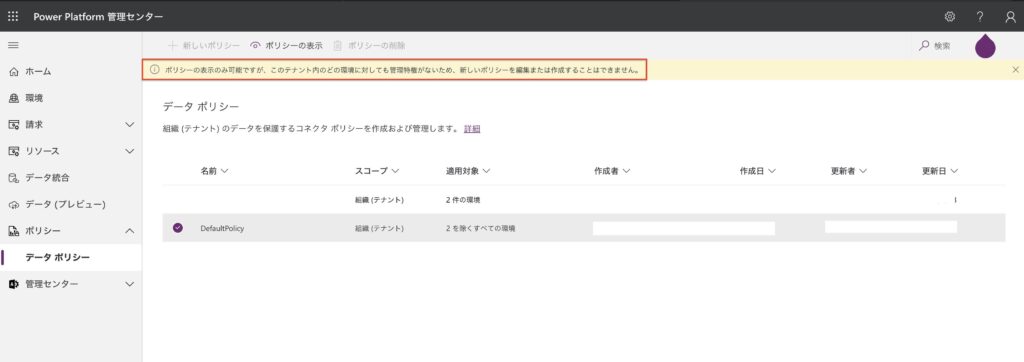This screenshot has height=362, width=1024.
Task: Dismiss the yellow notification banner
Action: (1015, 69)
